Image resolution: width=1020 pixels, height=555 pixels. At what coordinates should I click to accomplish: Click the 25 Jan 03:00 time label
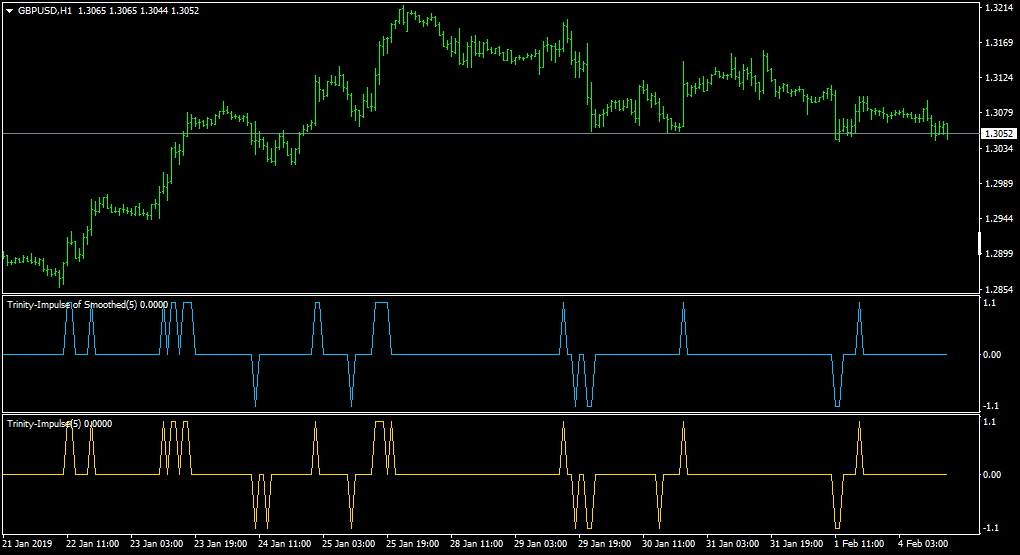349,543
